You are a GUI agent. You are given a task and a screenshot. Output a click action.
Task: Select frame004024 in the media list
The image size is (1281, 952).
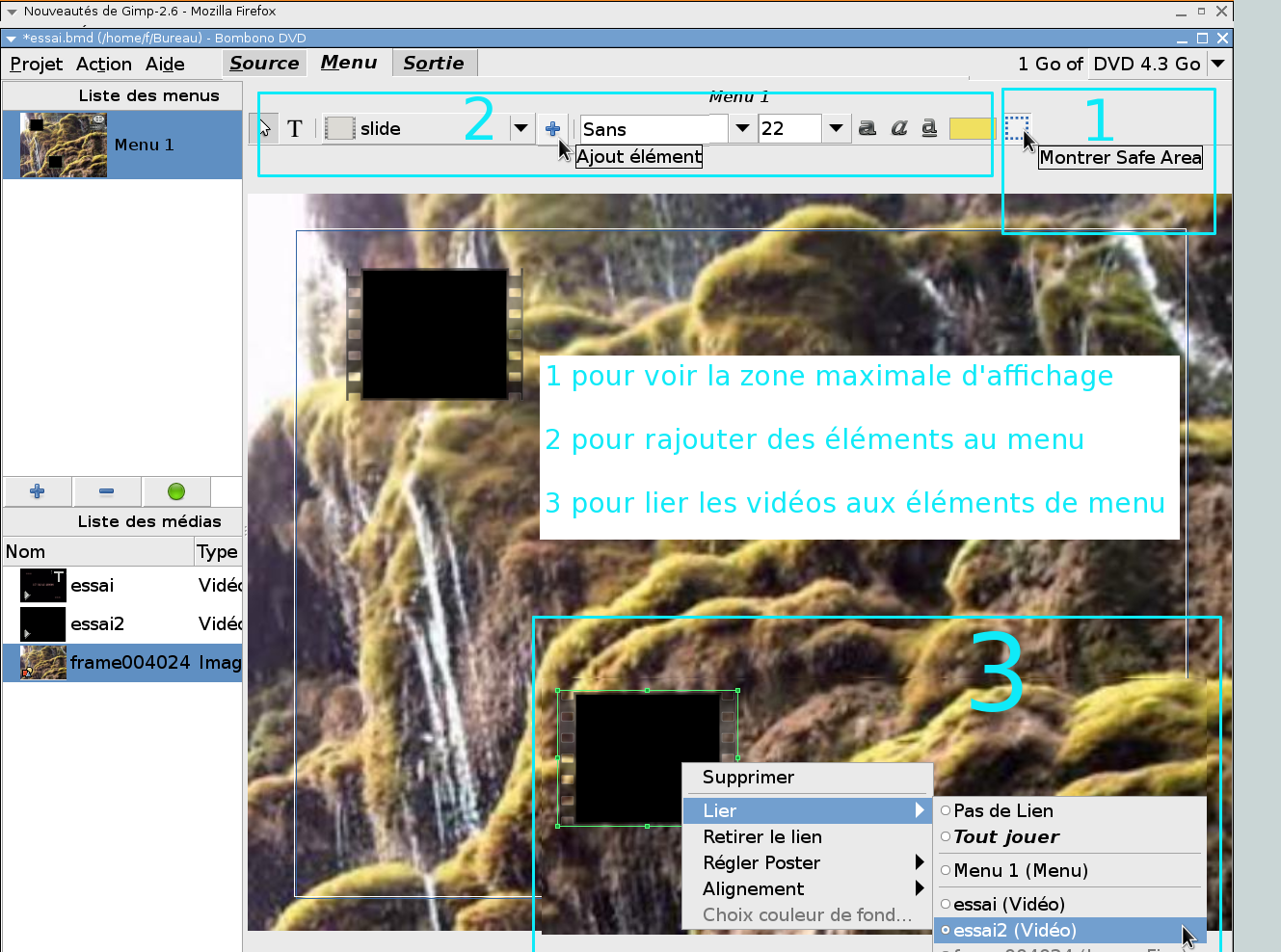pyautogui.click(x=129, y=662)
